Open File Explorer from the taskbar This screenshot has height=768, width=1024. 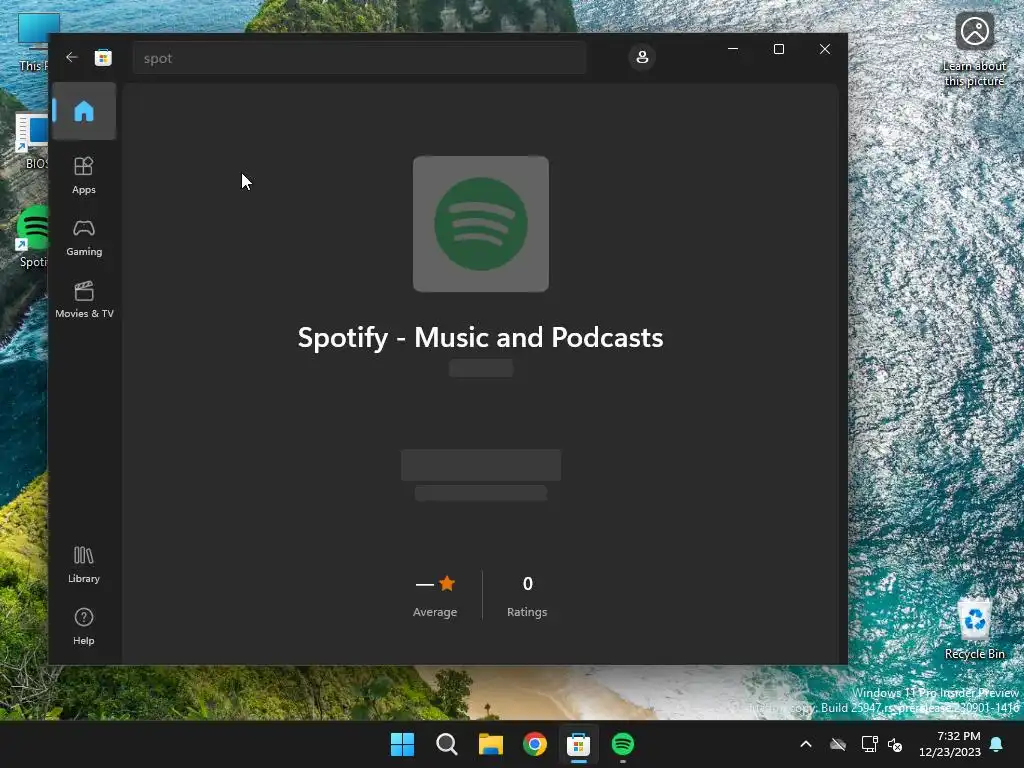pyautogui.click(x=490, y=744)
